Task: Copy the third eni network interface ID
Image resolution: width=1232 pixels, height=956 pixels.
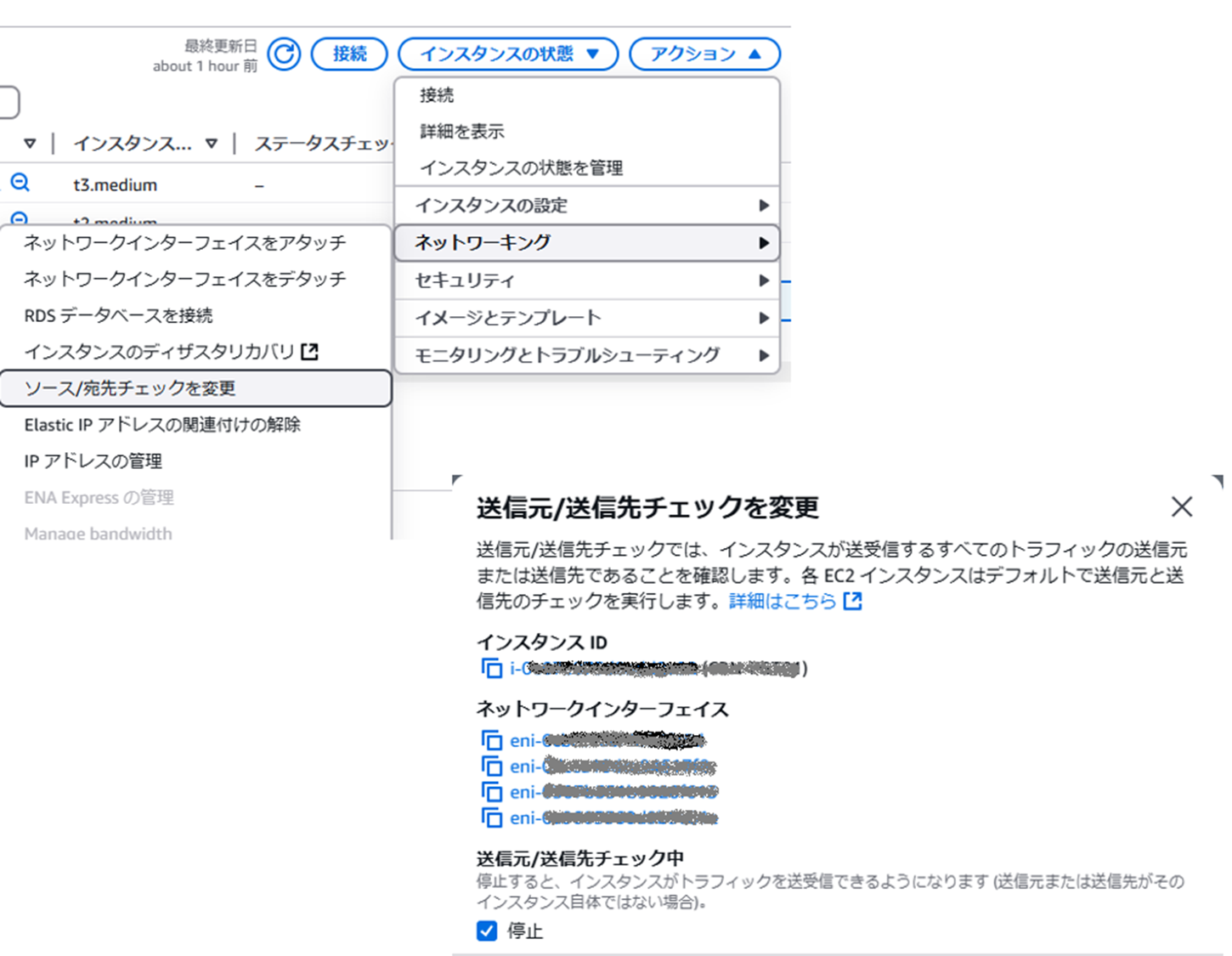Action: pos(492,792)
